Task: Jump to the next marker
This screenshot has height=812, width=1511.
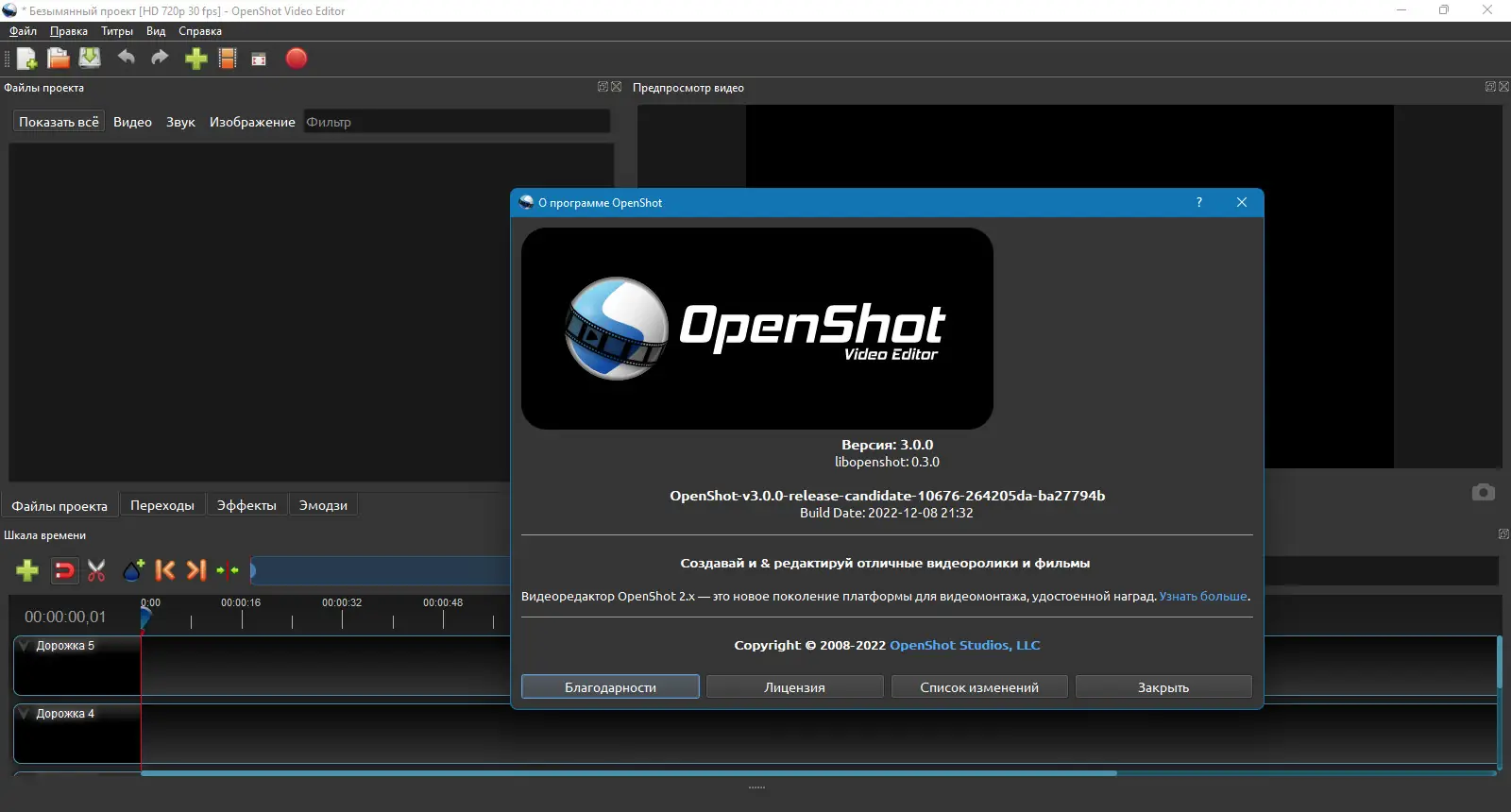Action: coord(195,569)
